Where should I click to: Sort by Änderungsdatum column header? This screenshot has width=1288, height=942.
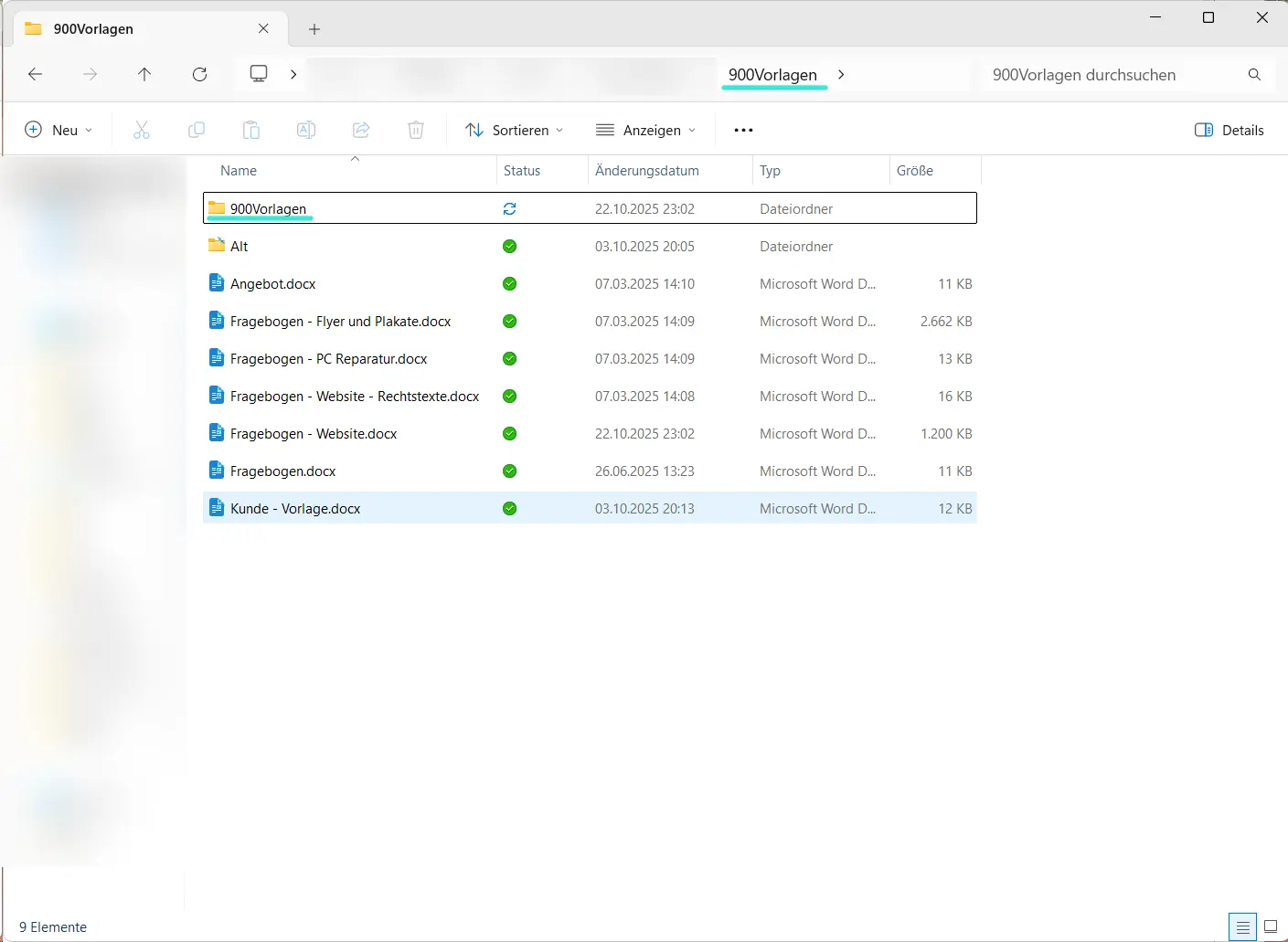pos(647,171)
